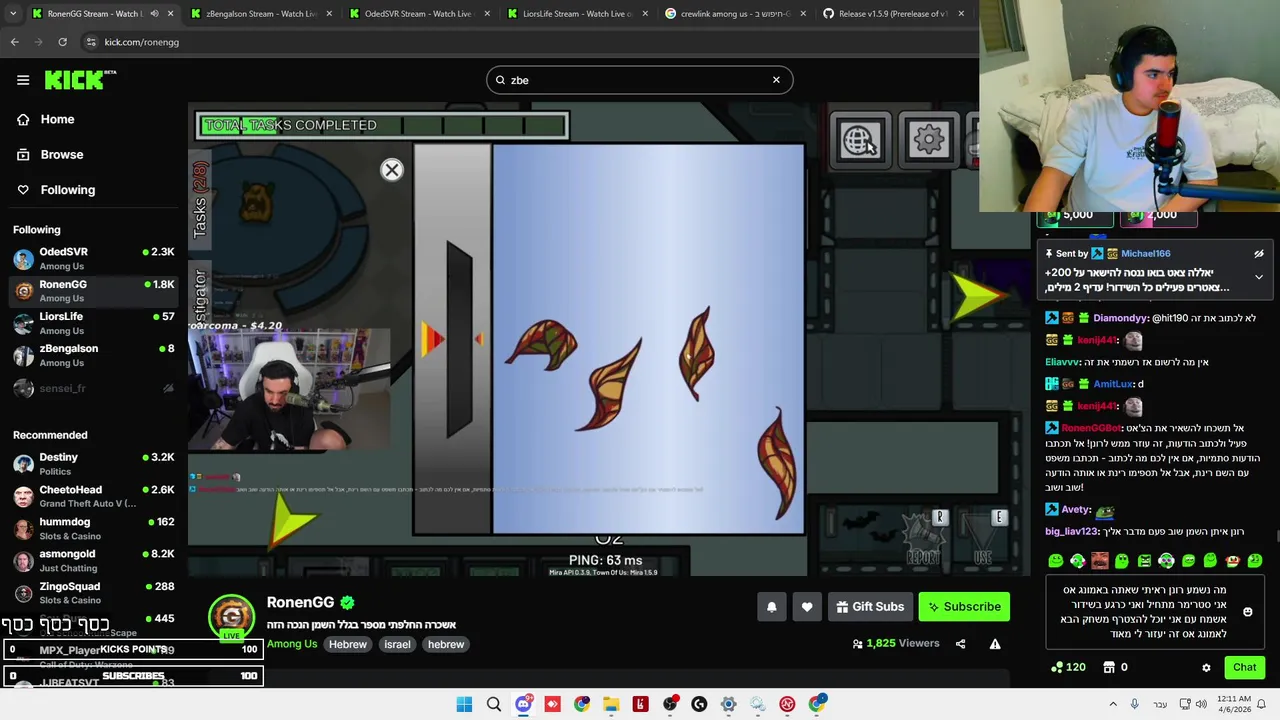Click the 120 channel points balance
The height and width of the screenshot is (720, 1280).
pos(1067,667)
